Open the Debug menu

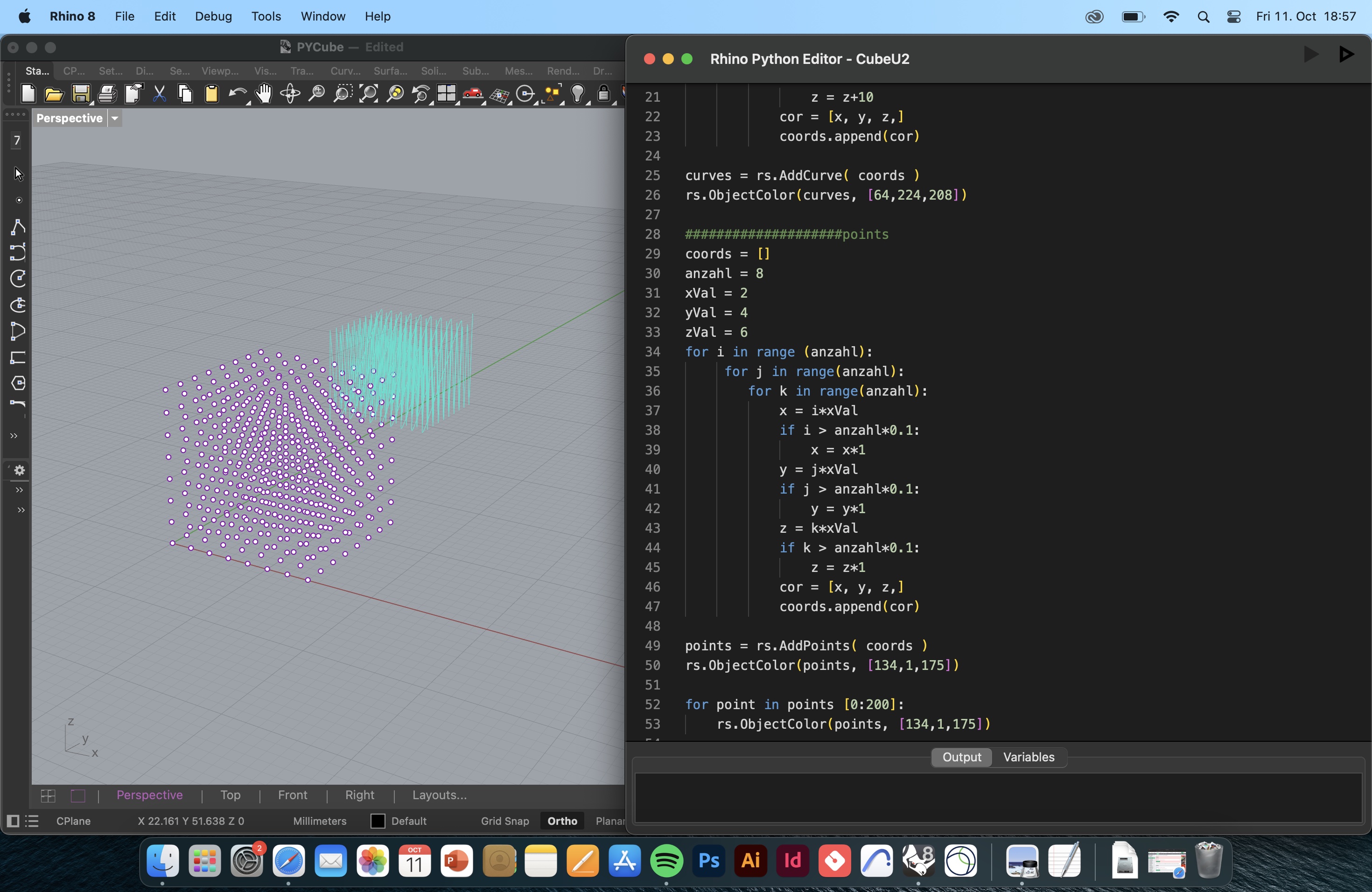coord(212,16)
